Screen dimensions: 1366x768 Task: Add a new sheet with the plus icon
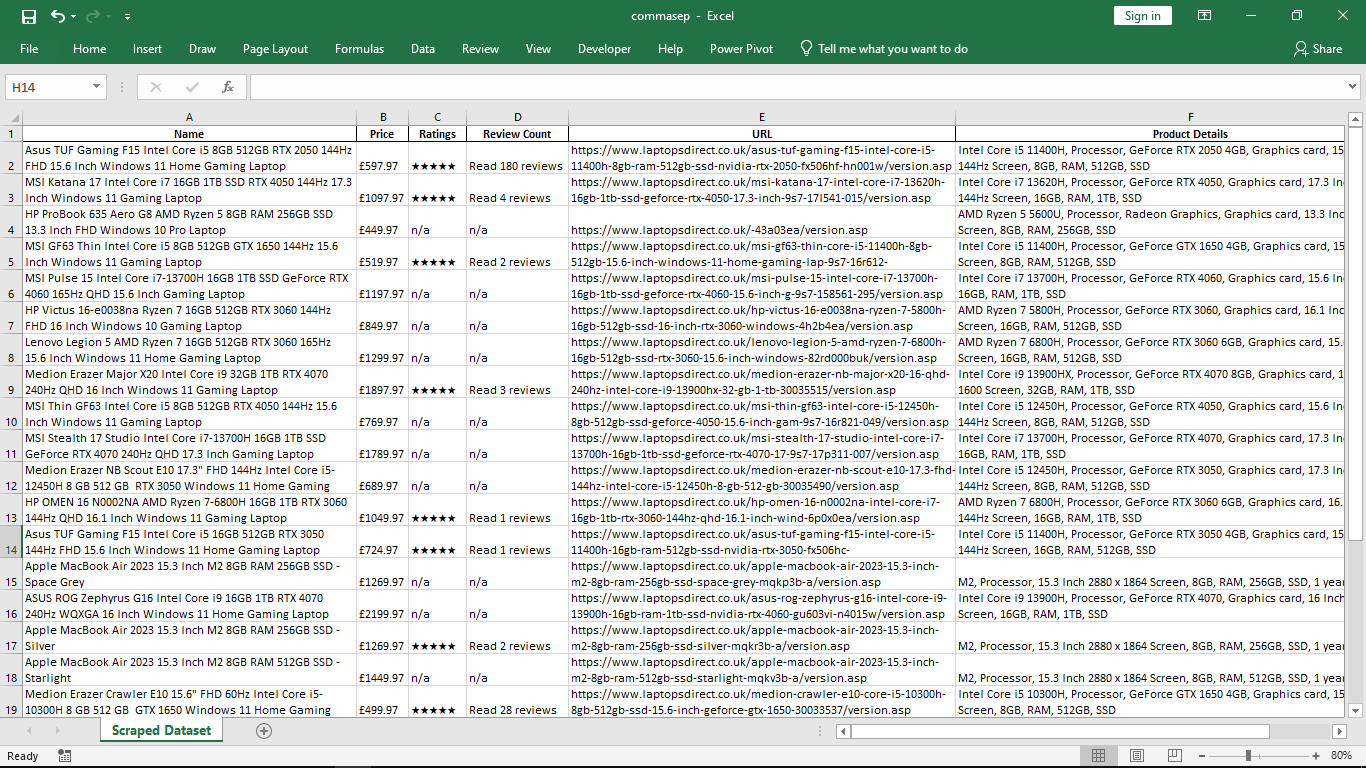(264, 731)
